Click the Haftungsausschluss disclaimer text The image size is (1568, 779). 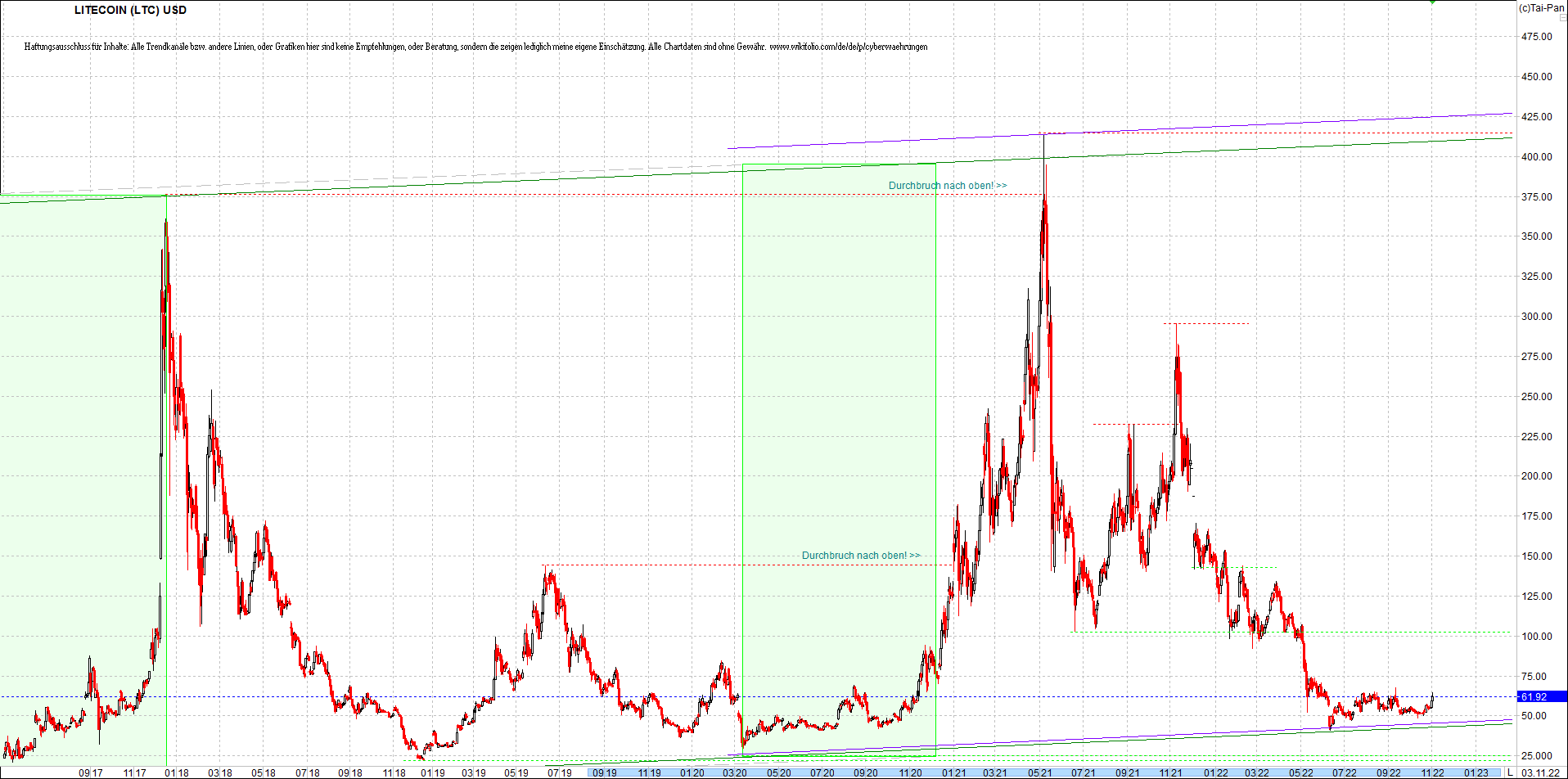[475, 47]
